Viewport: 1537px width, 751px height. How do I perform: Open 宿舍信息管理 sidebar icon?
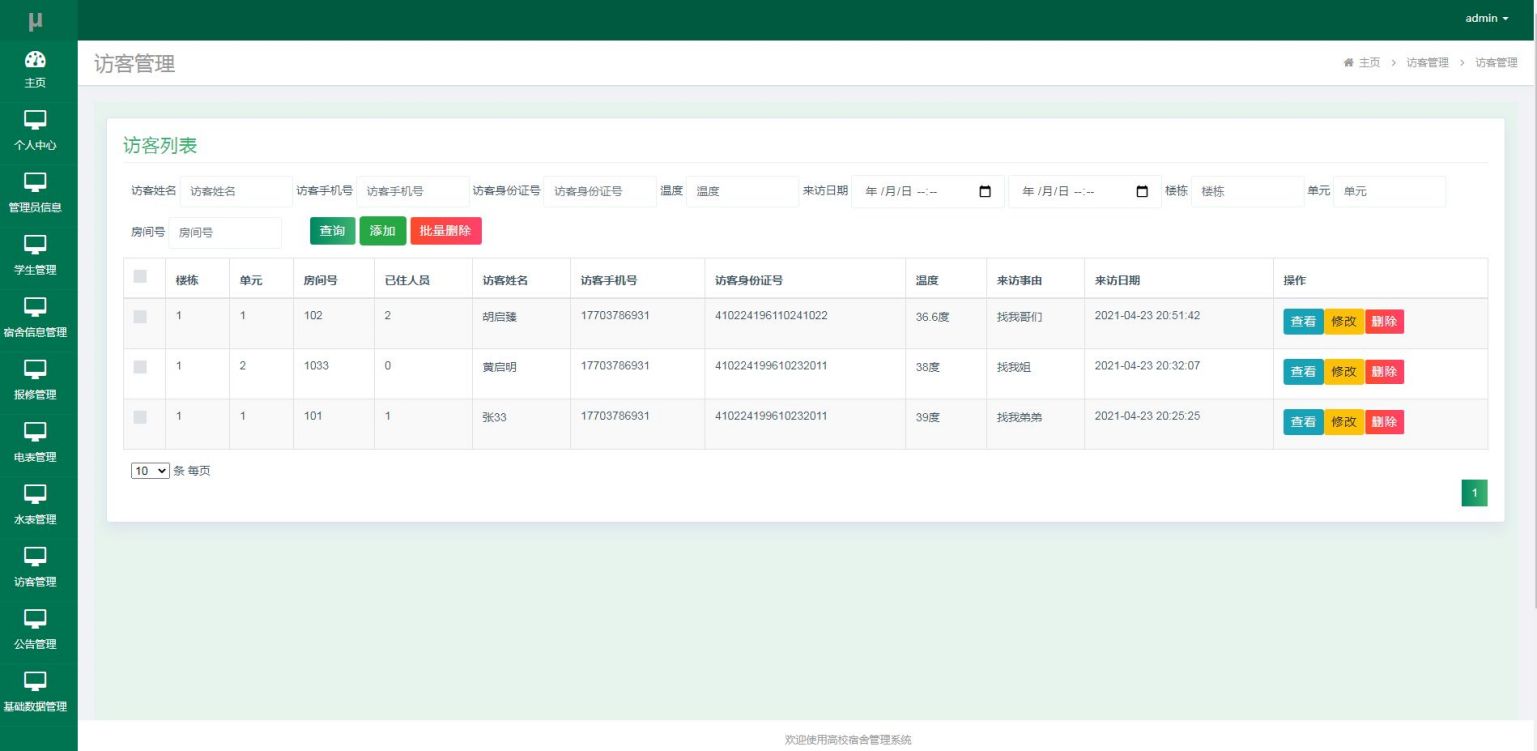point(35,307)
